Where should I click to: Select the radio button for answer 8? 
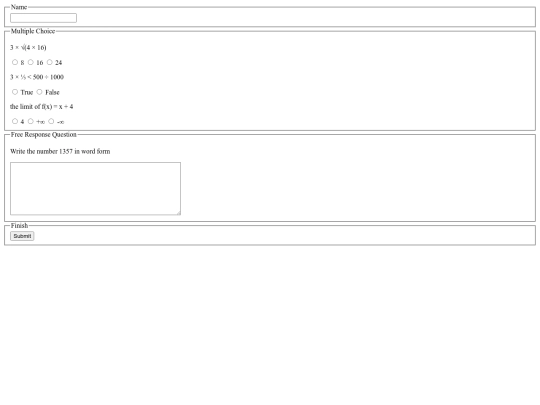click(x=15, y=62)
